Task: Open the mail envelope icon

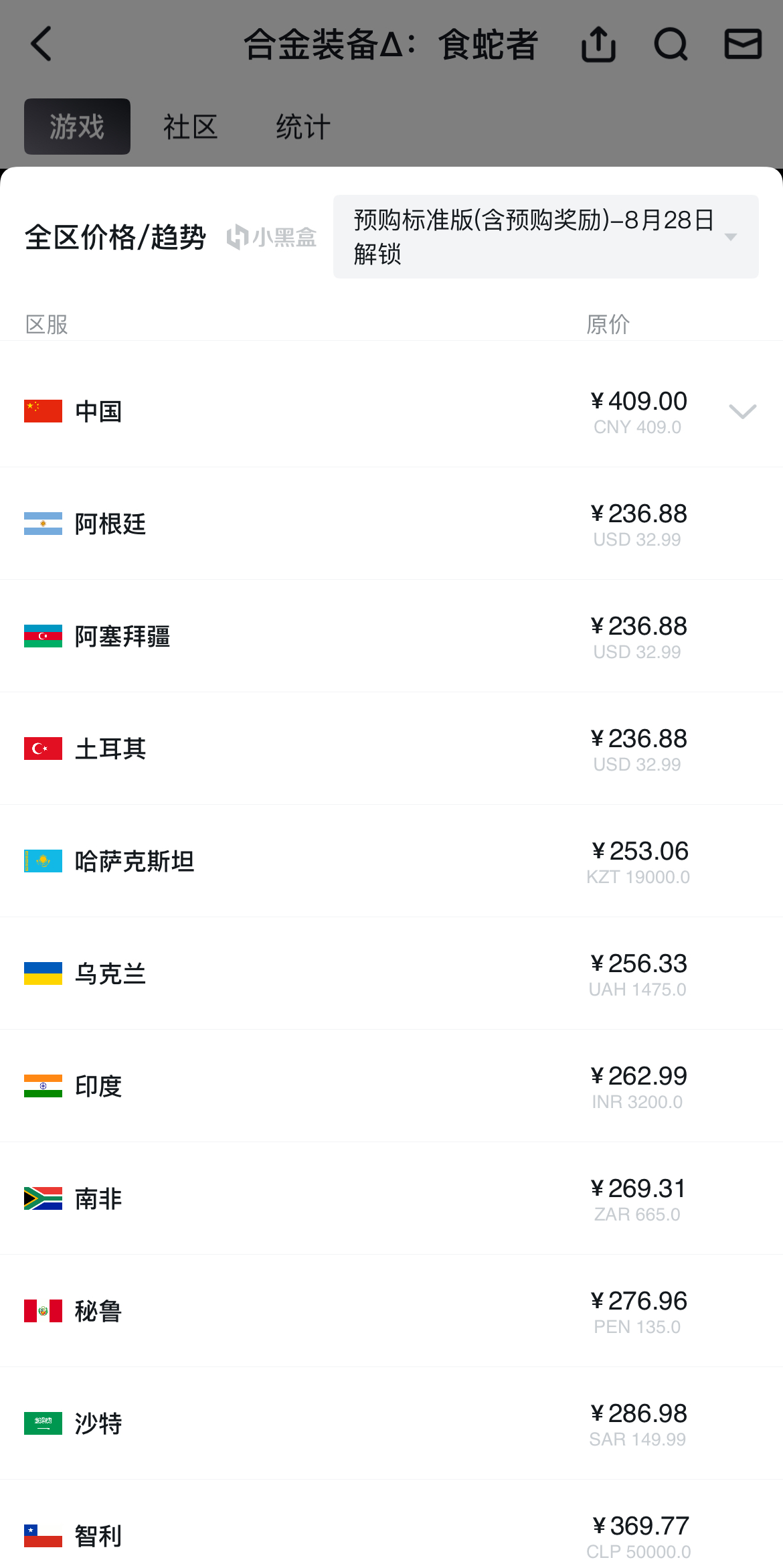Action: (743, 44)
